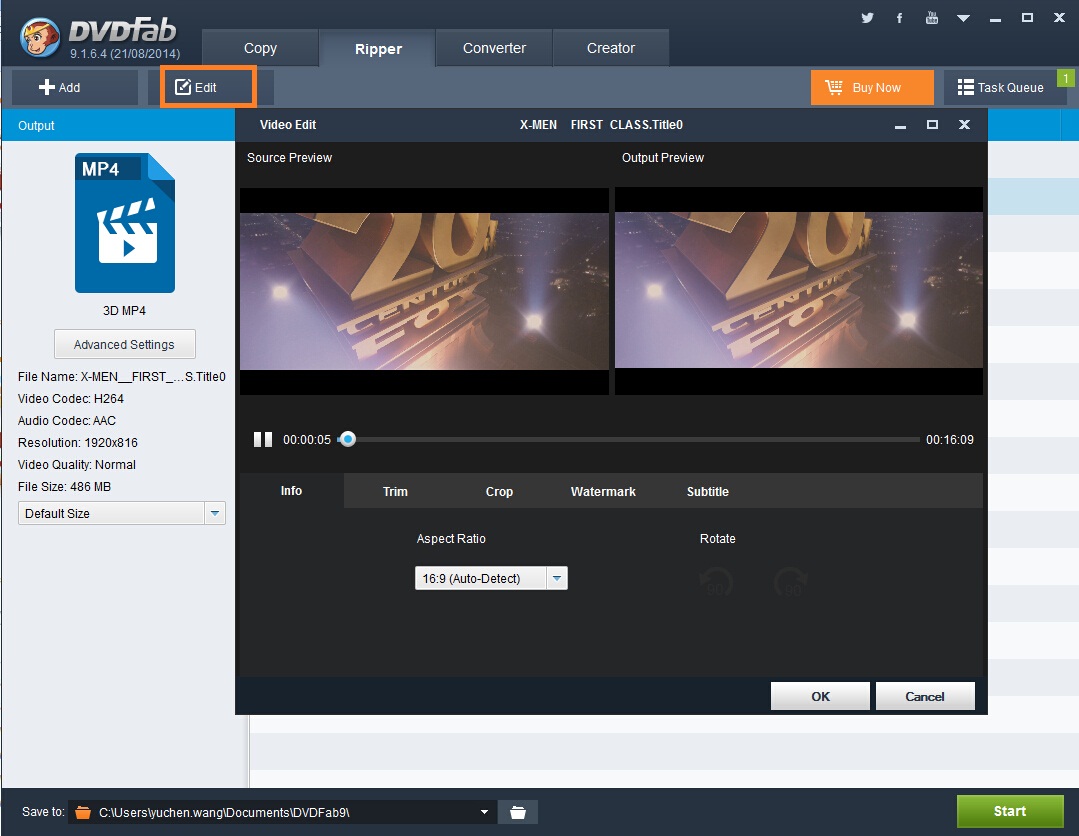Click the File Size: 486 MB text
1079x836 pixels.
[x=65, y=486]
